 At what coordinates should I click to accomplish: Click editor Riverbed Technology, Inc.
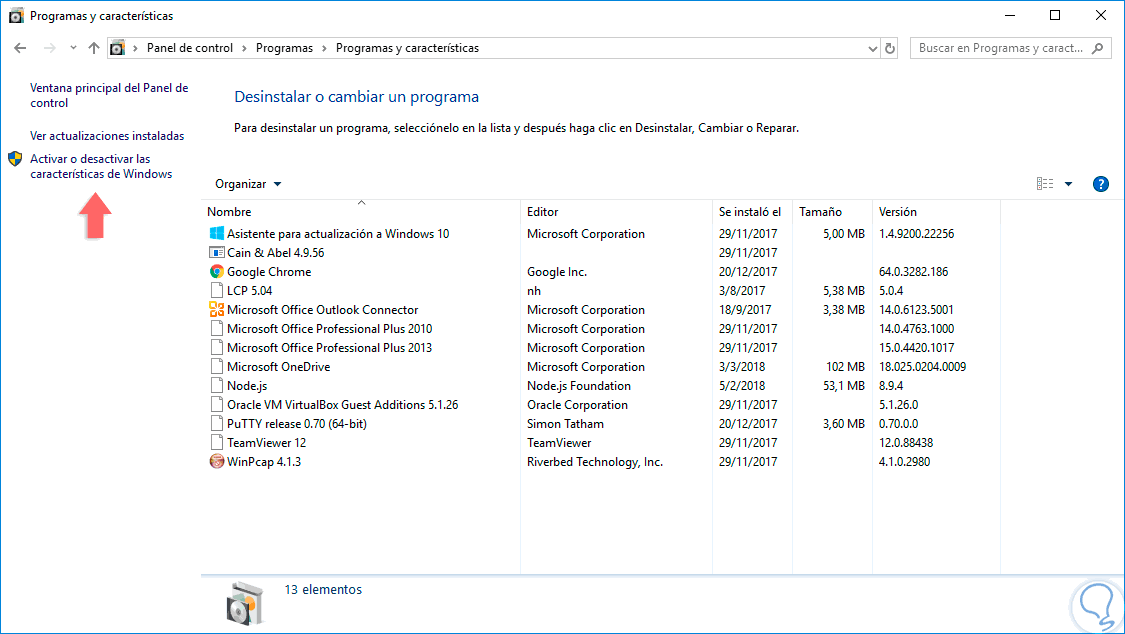[595, 462]
